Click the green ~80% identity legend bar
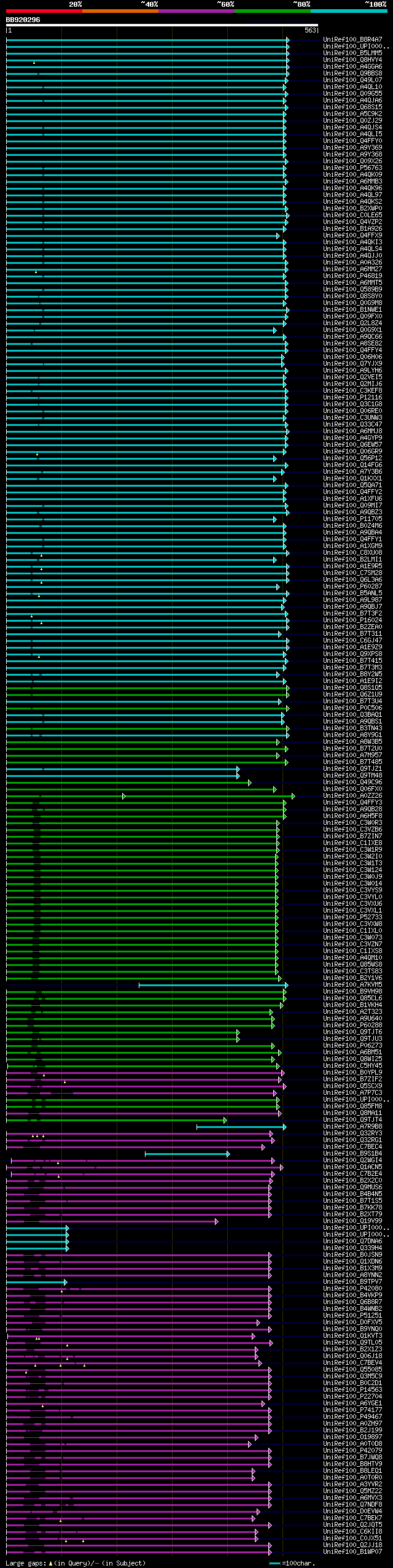The image size is (393, 1568). (273, 10)
